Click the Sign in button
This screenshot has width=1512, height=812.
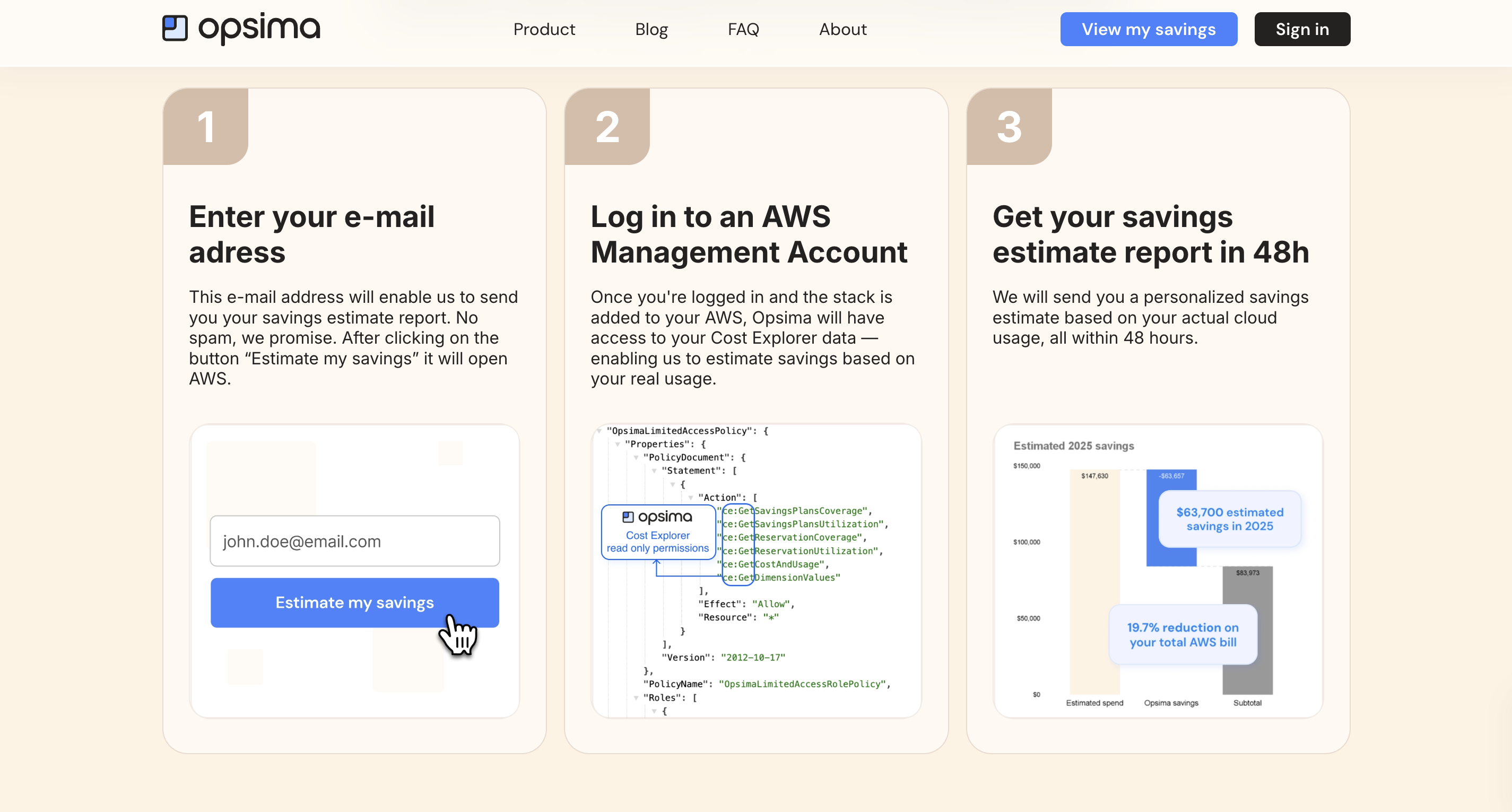[1302, 29]
